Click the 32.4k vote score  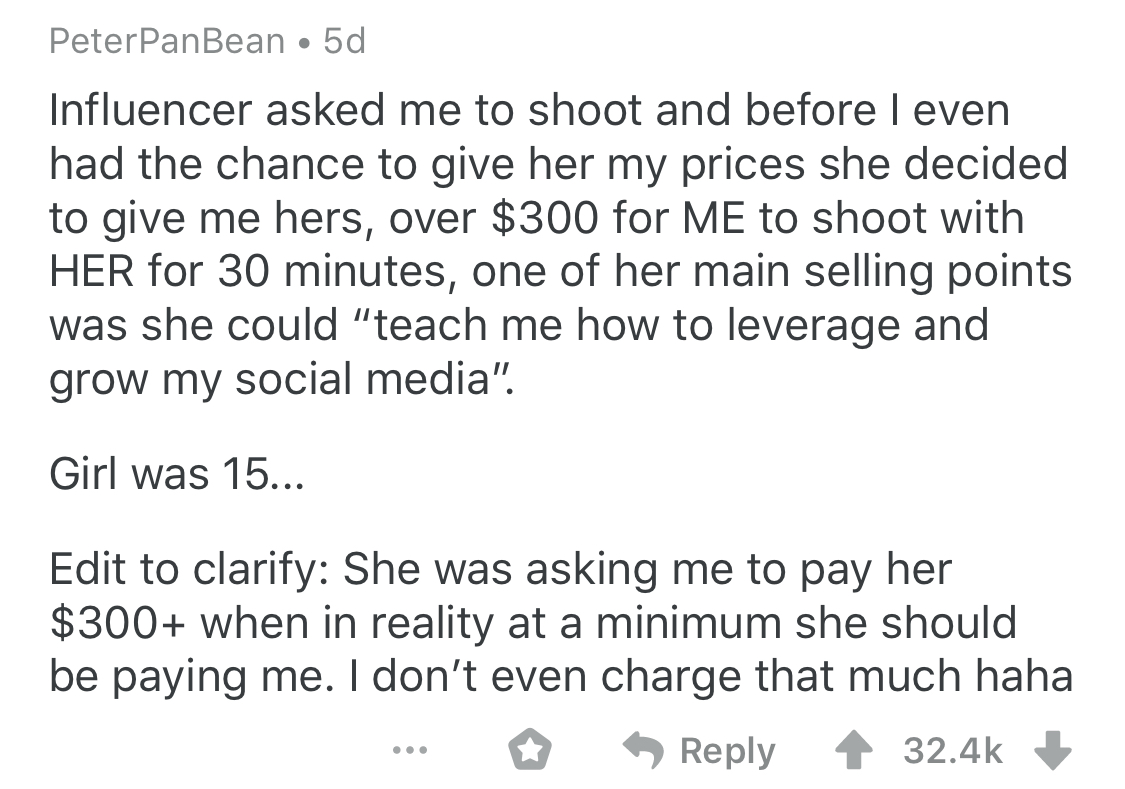[x=952, y=751]
